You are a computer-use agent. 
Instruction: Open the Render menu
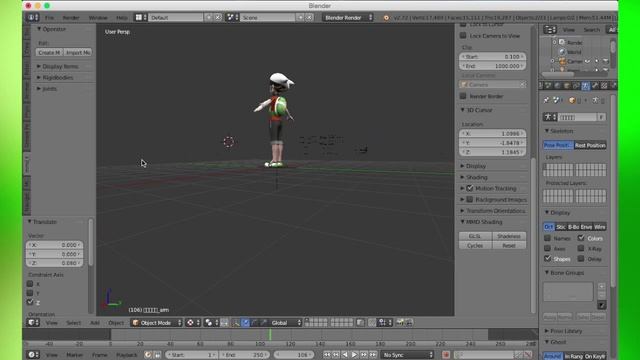point(71,18)
